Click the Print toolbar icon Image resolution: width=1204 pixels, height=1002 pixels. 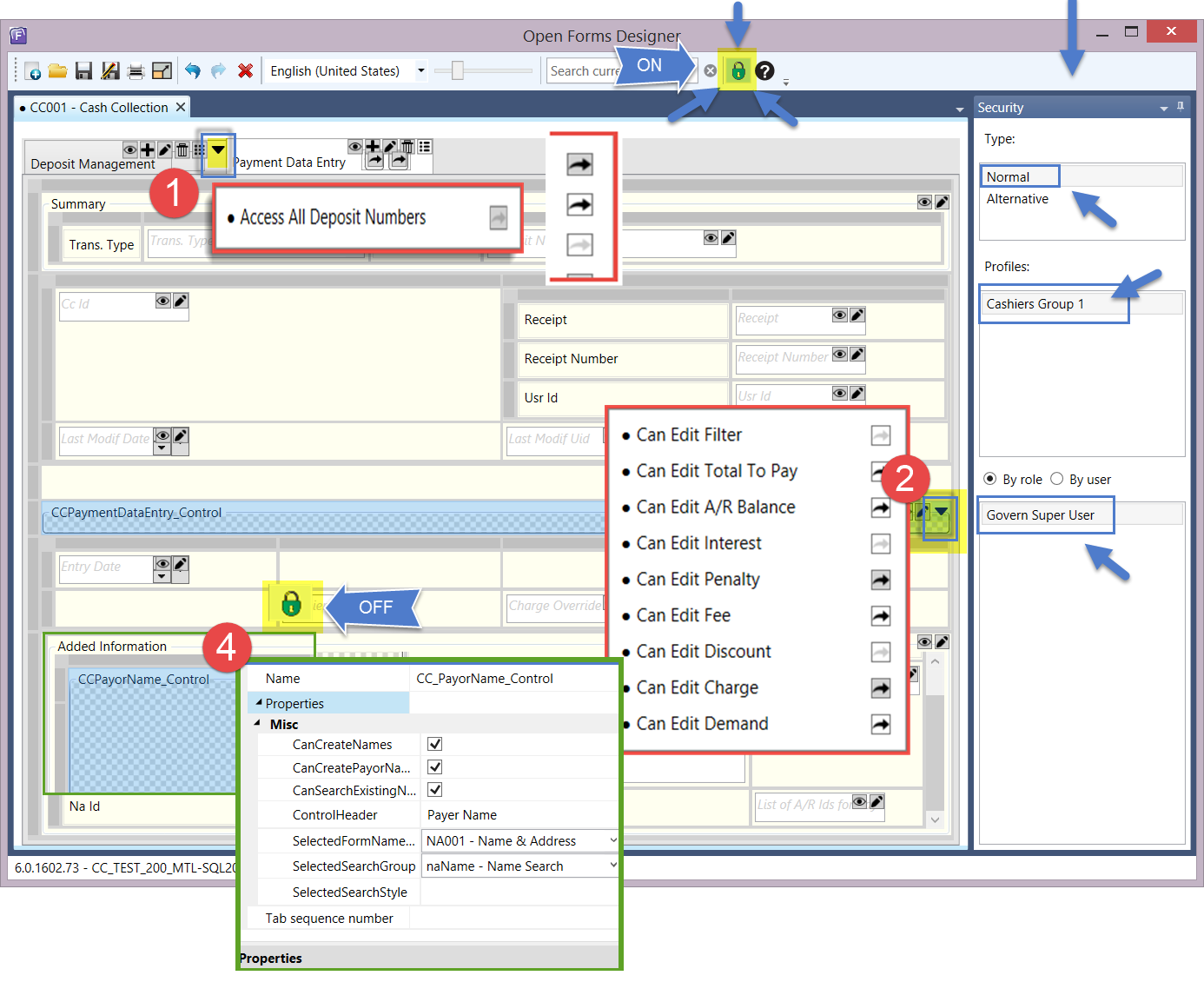[136, 71]
